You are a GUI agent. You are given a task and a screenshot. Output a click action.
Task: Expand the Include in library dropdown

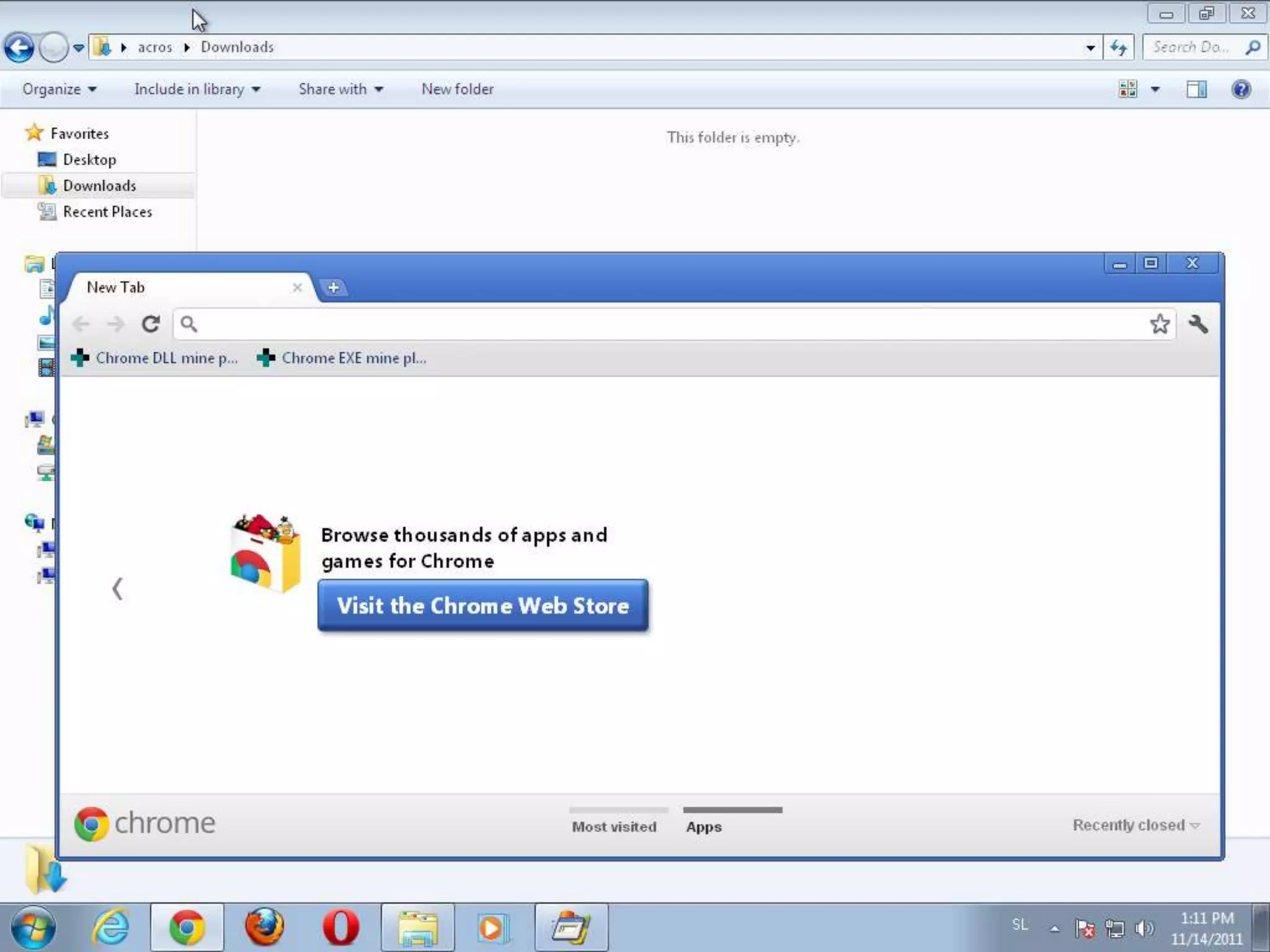tap(197, 89)
